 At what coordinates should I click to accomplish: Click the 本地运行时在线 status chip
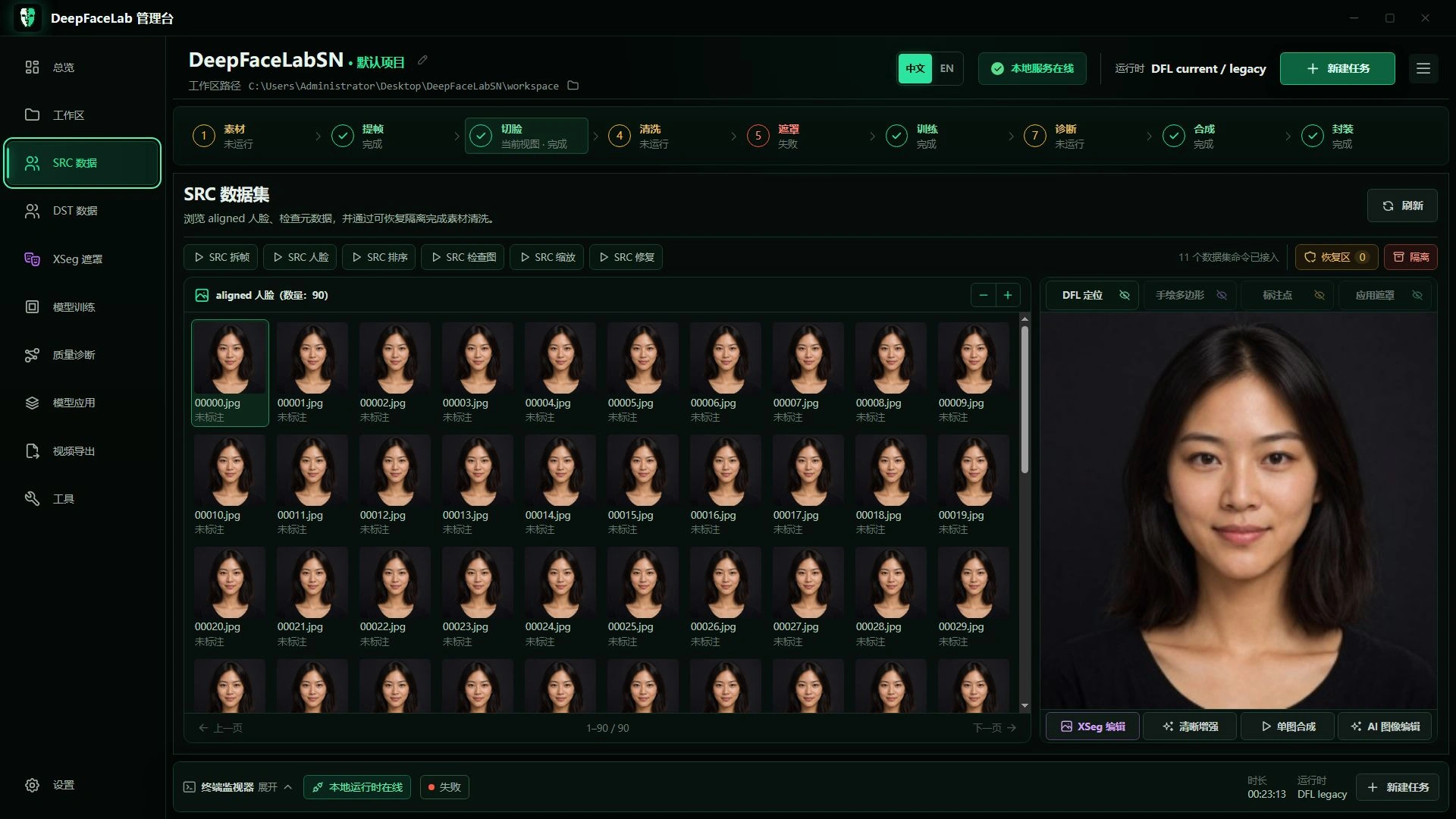tap(357, 787)
